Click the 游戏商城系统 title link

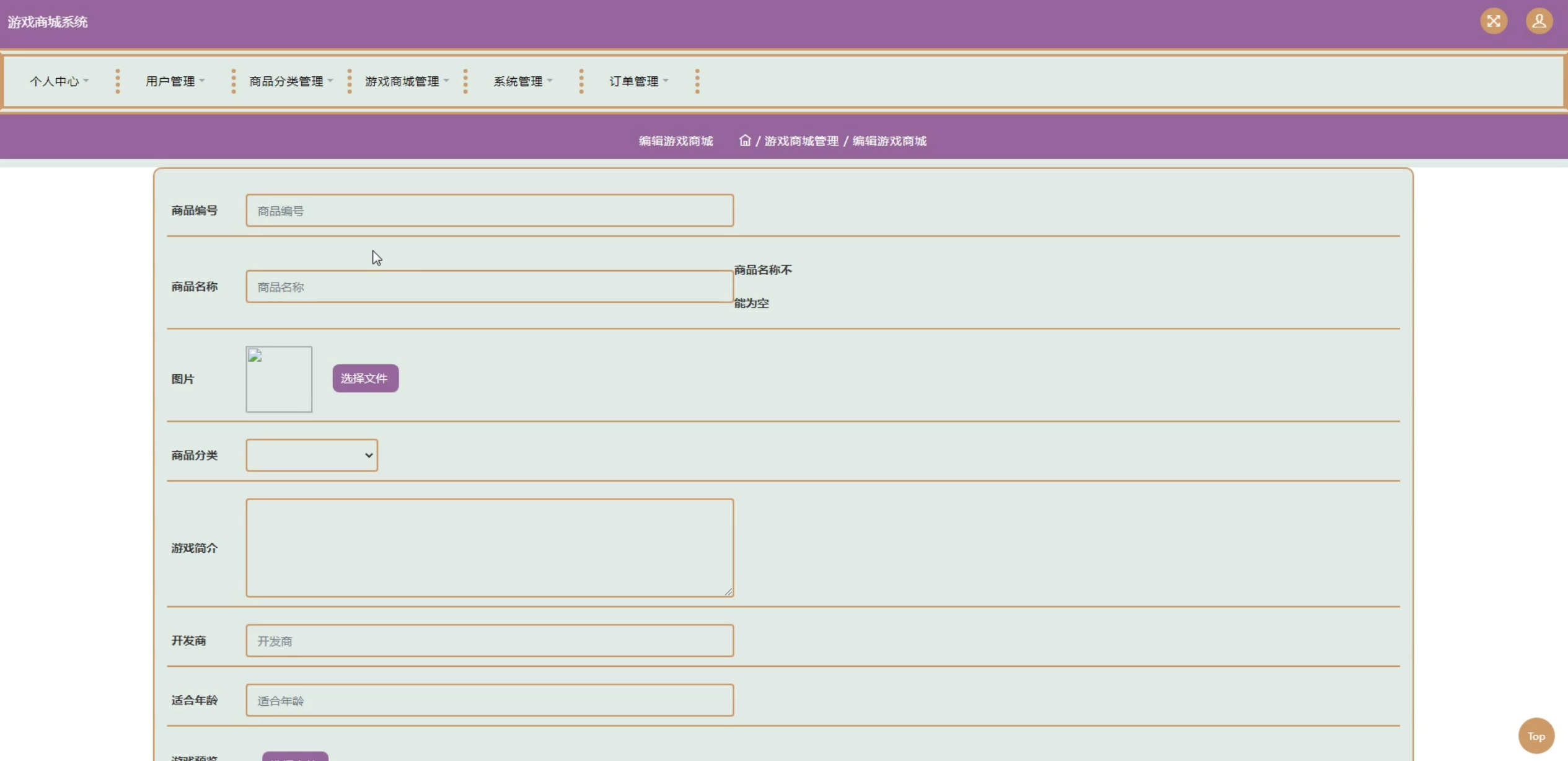pos(48,22)
